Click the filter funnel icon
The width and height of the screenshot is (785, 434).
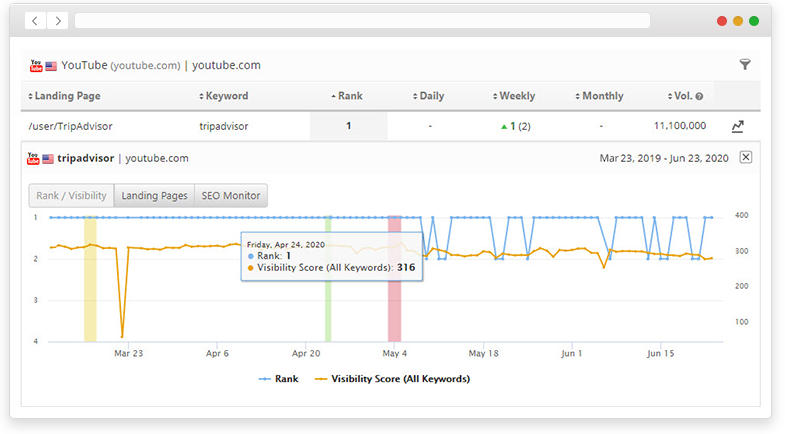click(745, 65)
